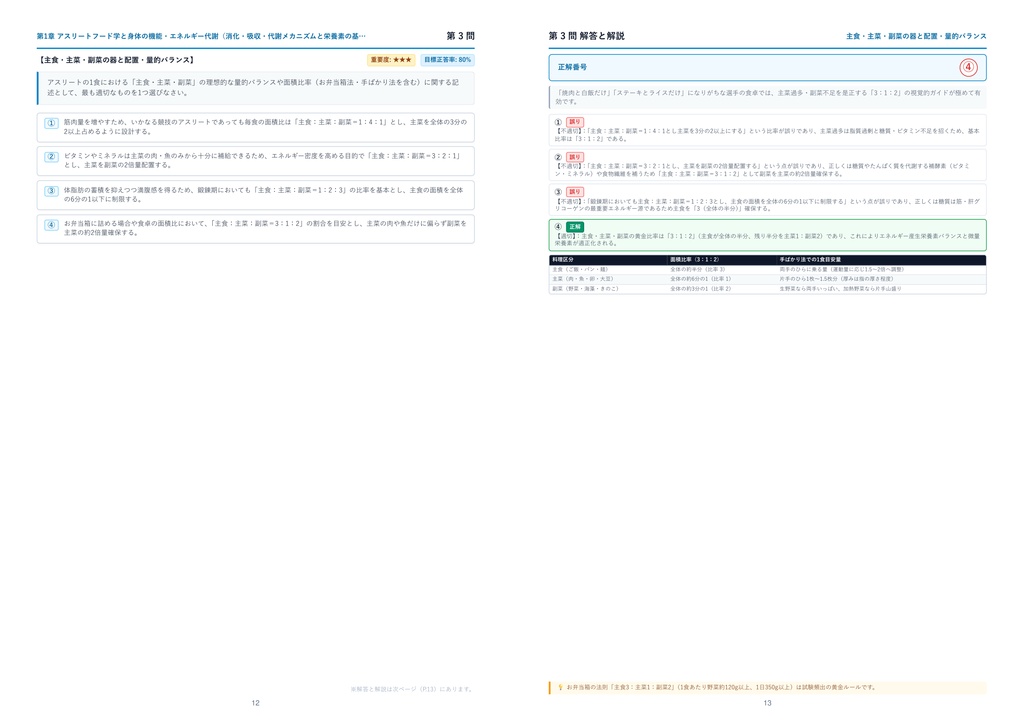Click the intro note starting with 「焼肉と白飯だけ」
Image resolution: width=1024 pixels, height=724 pixels.
tap(768, 97)
